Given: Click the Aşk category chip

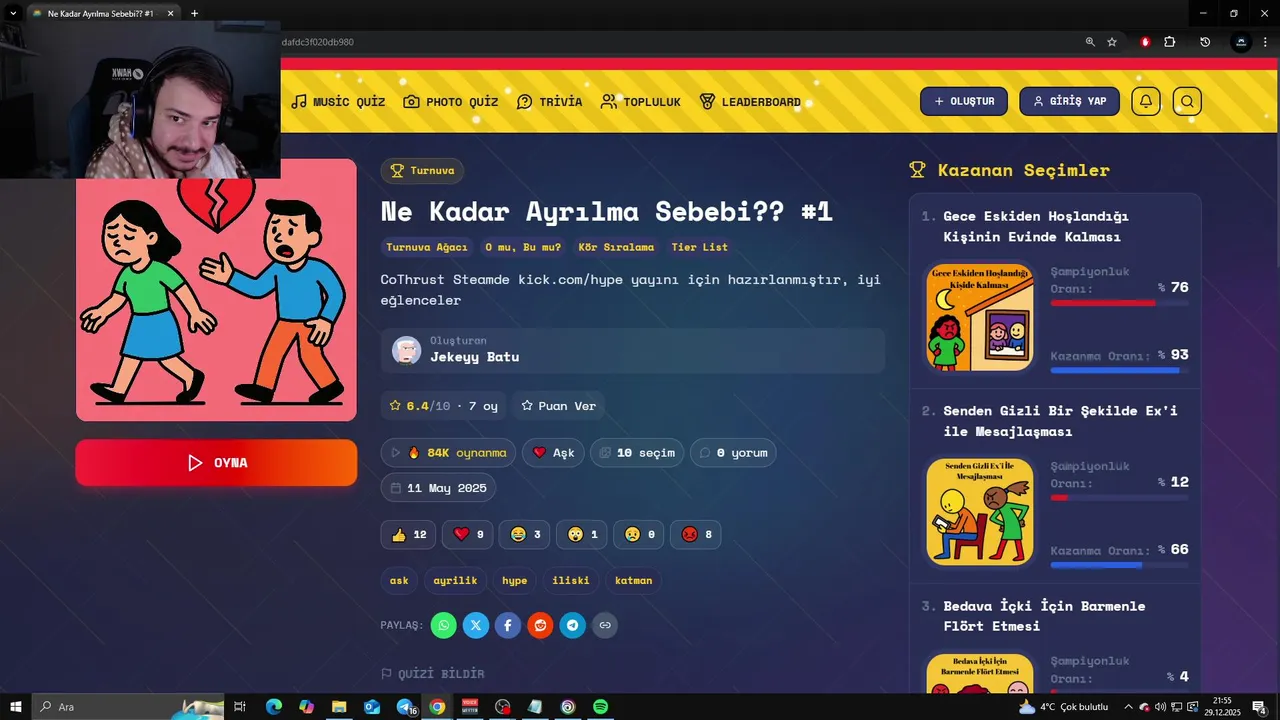Looking at the screenshot, I should click(553, 453).
